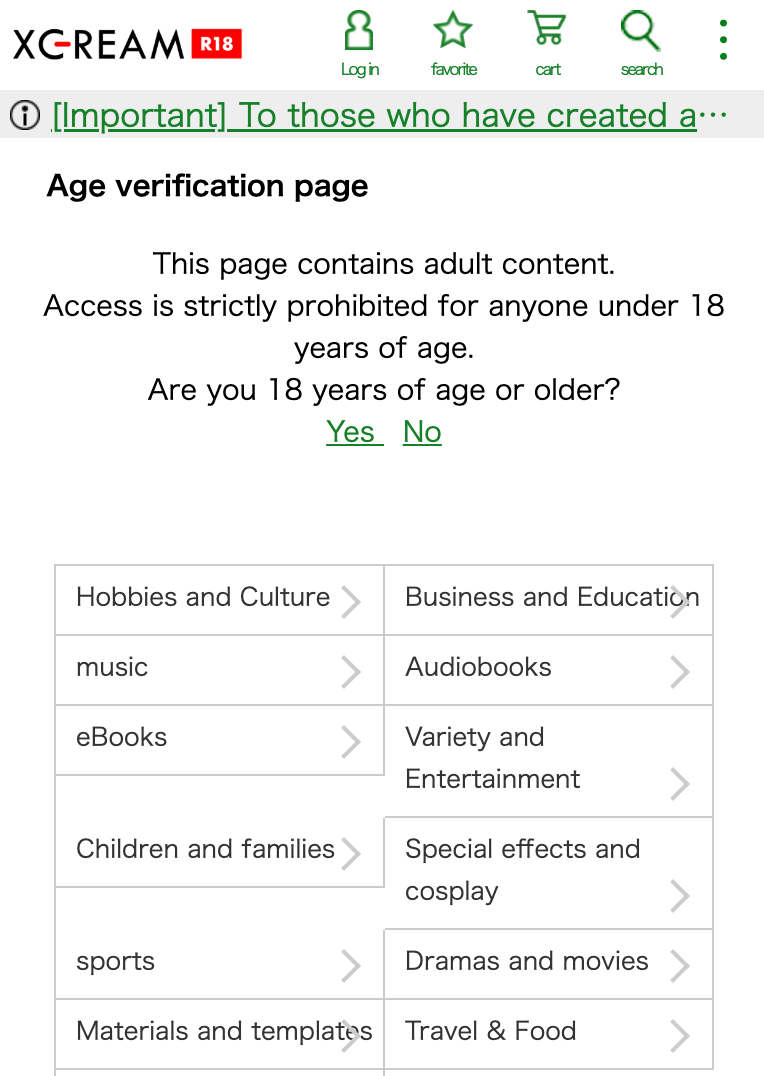Click the search magnifier icon

pyautogui.click(x=640, y=40)
